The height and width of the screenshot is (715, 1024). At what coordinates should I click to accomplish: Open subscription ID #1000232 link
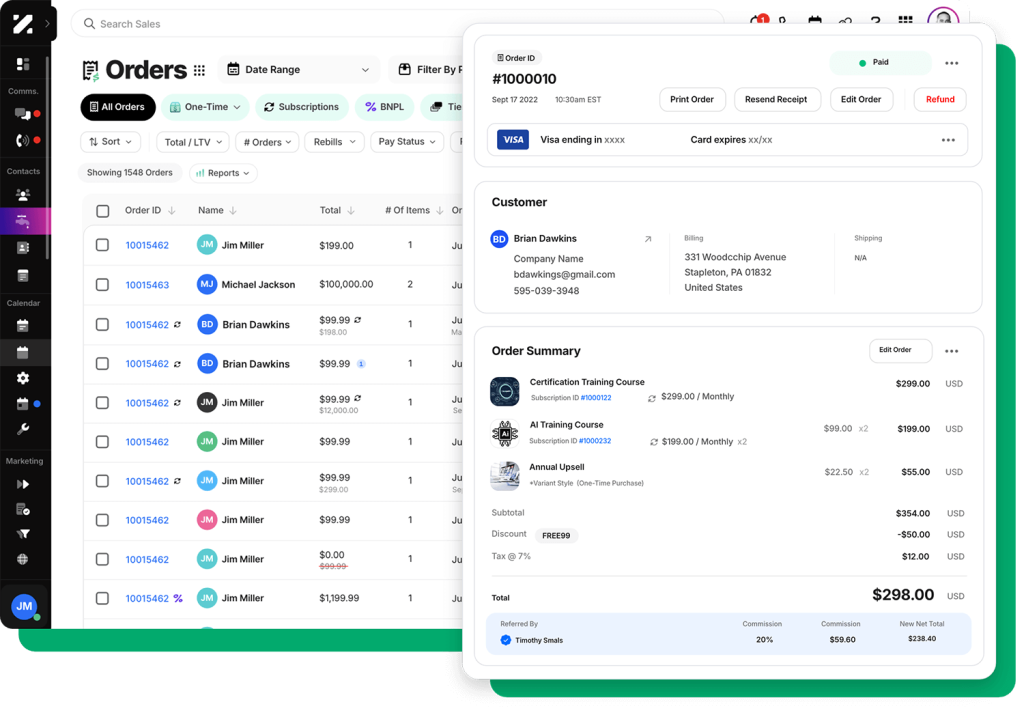(595, 441)
